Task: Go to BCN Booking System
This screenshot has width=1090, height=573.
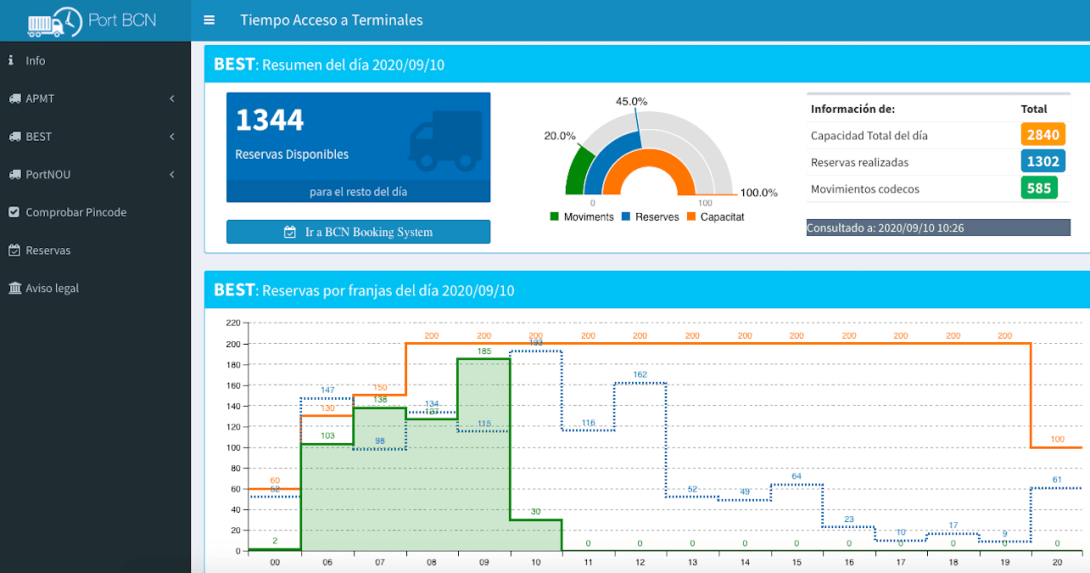Action: [x=358, y=232]
